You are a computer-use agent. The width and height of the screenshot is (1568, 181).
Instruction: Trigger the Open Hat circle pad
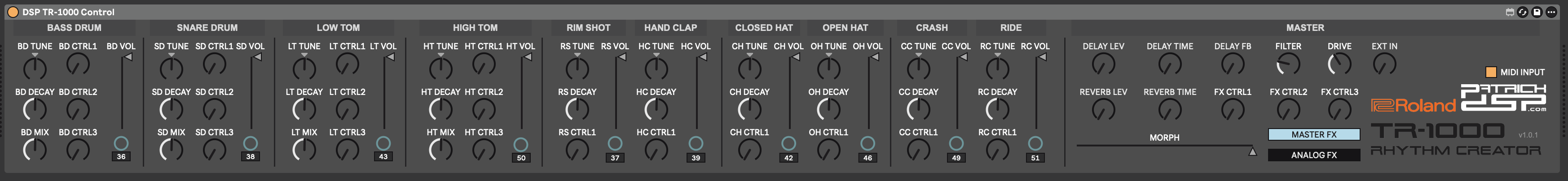click(868, 143)
